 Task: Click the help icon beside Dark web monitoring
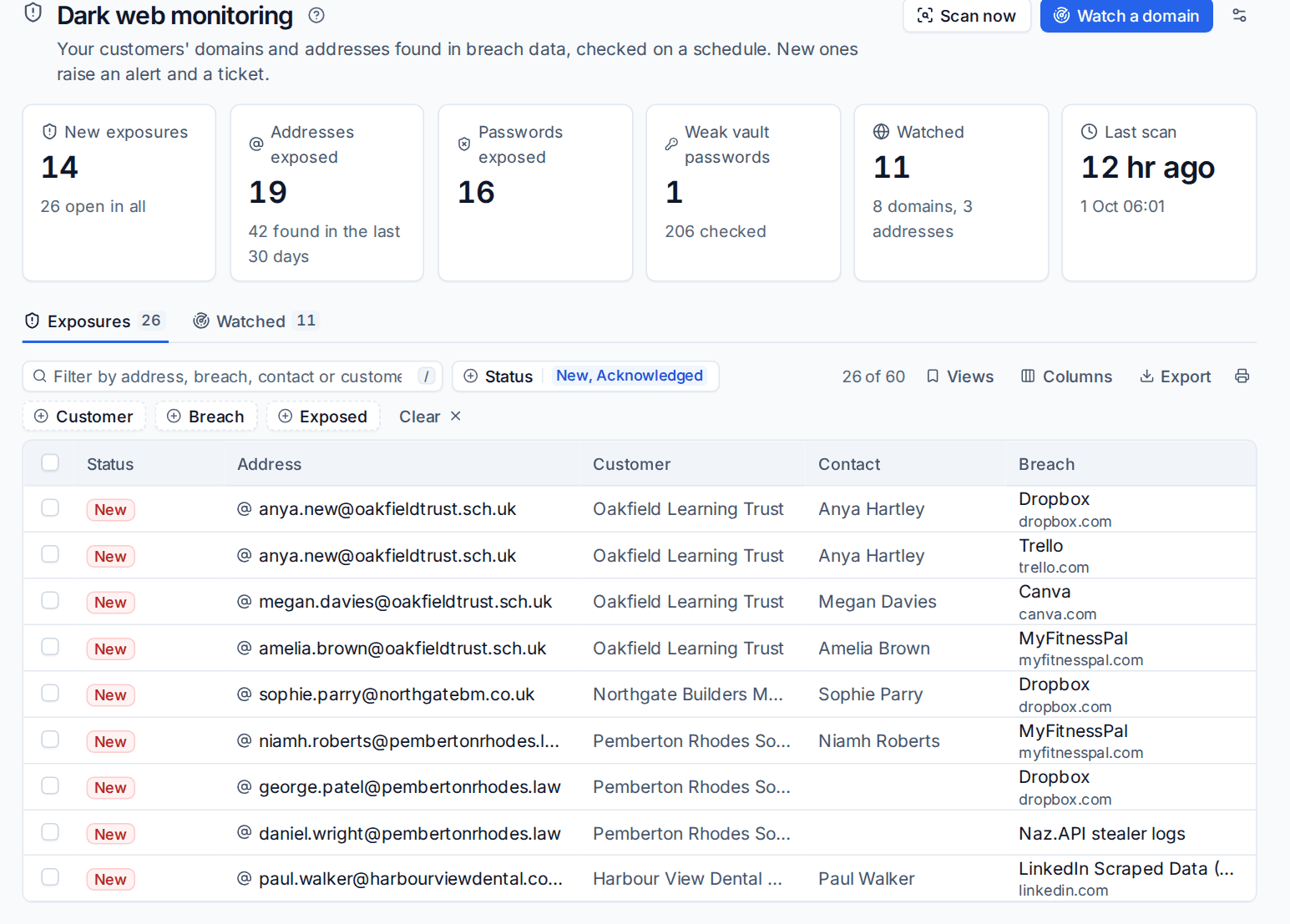point(316,15)
